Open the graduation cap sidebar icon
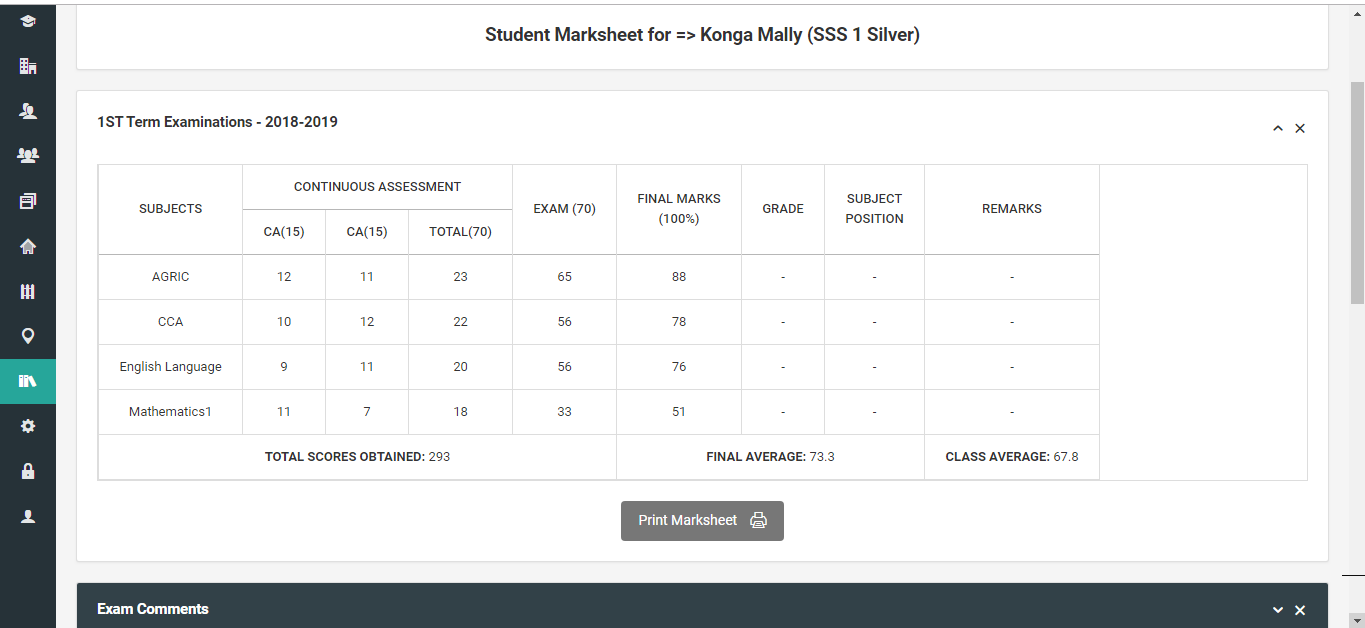Image resolution: width=1365 pixels, height=628 pixels. click(x=28, y=21)
